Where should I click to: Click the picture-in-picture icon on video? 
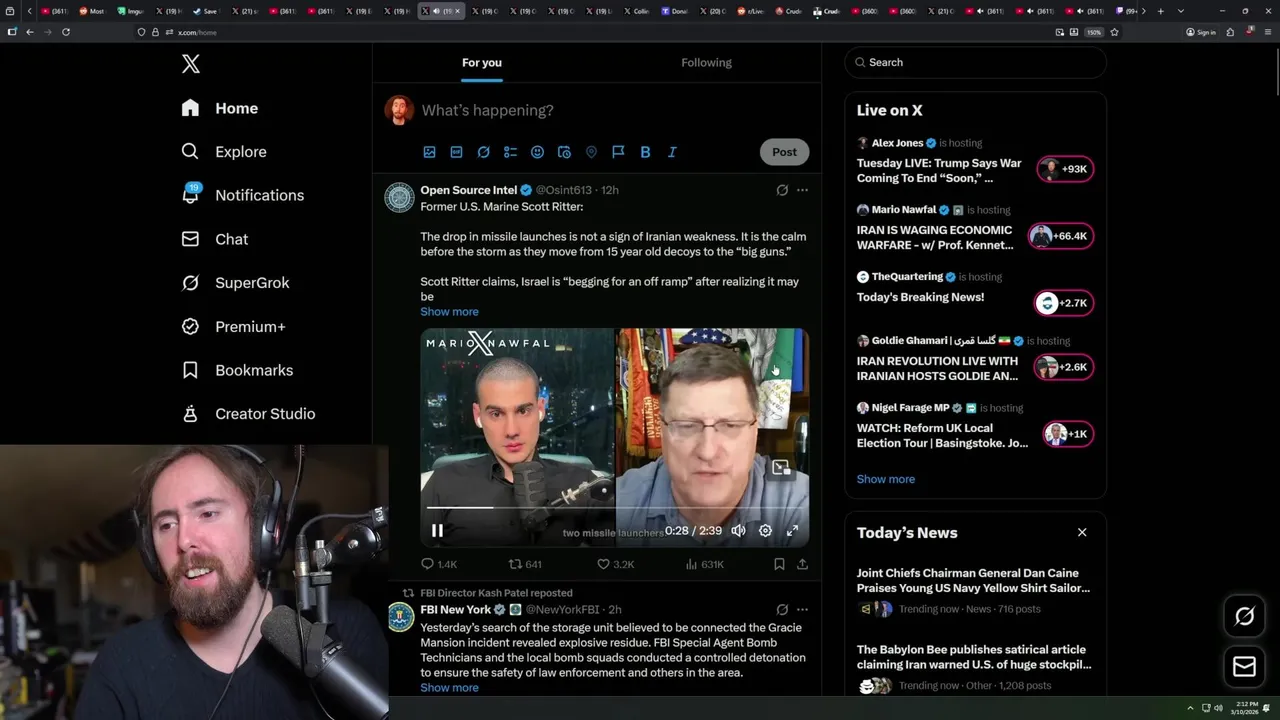tap(781, 467)
